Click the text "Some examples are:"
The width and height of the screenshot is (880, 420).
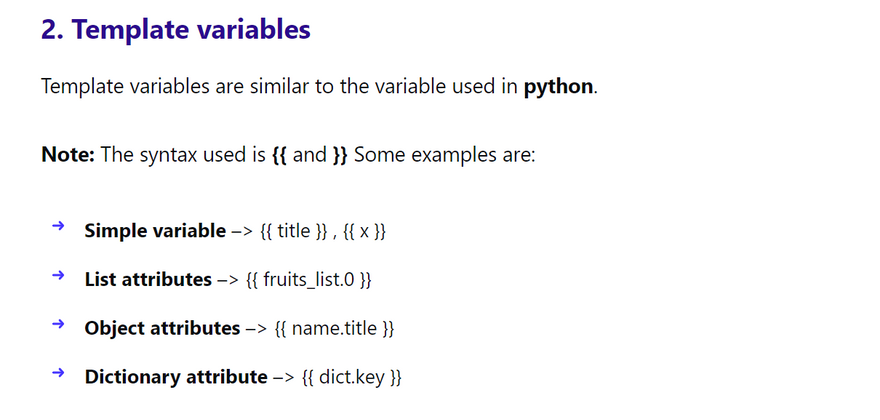pos(446,155)
